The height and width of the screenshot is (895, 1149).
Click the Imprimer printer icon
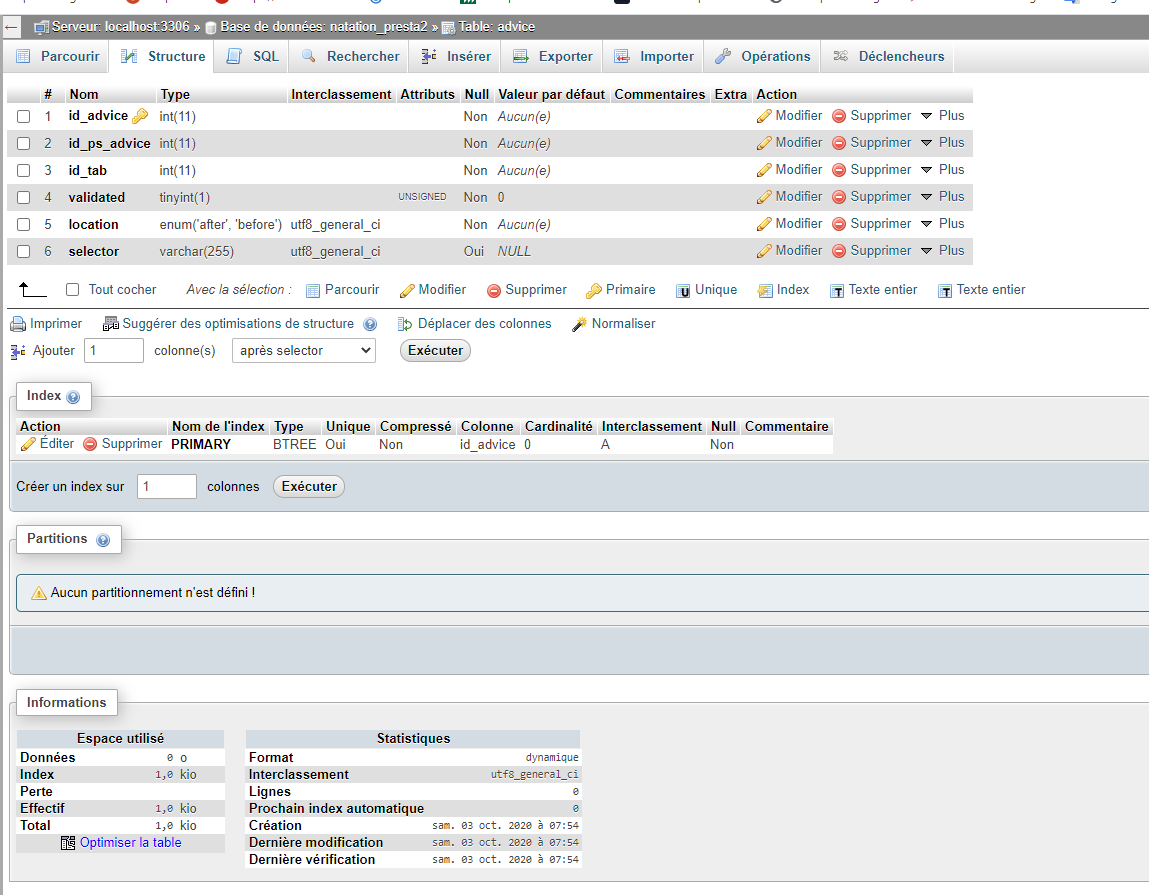(18, 324)
